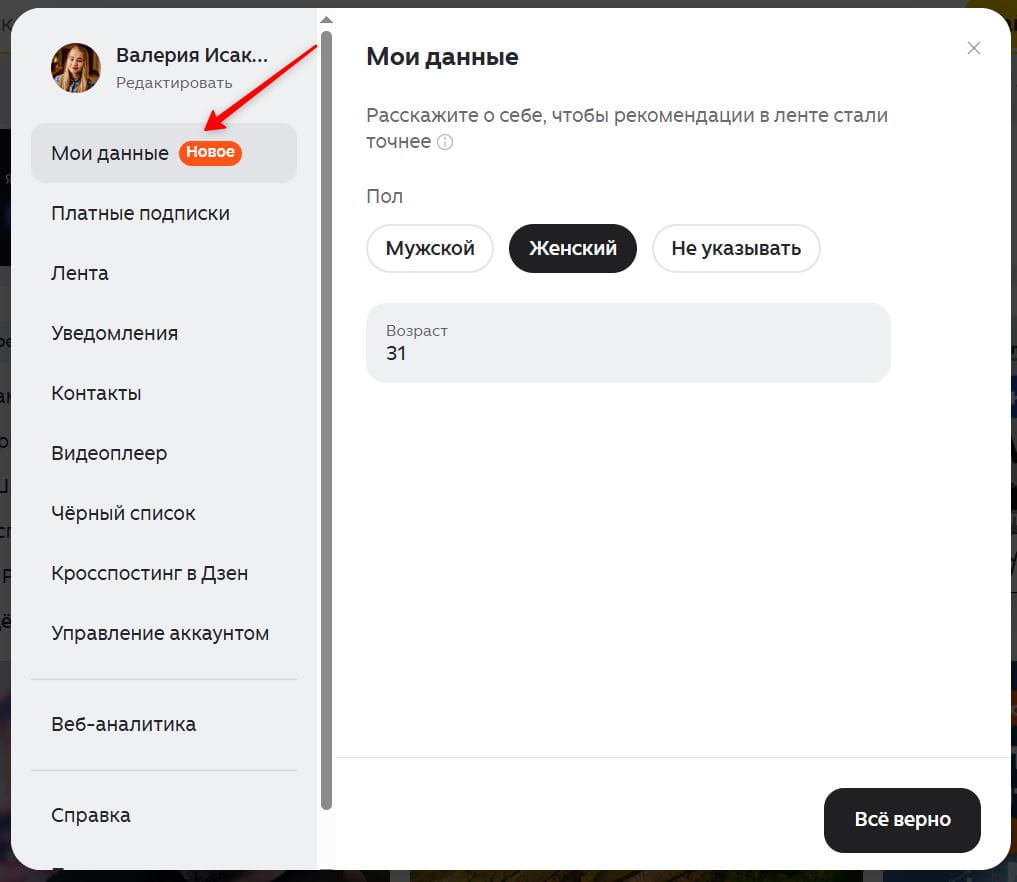Viewport: 1017px width, 882px height.
Task: Click the orange 'Новое' badge
Action: click(x=210, y=152)
